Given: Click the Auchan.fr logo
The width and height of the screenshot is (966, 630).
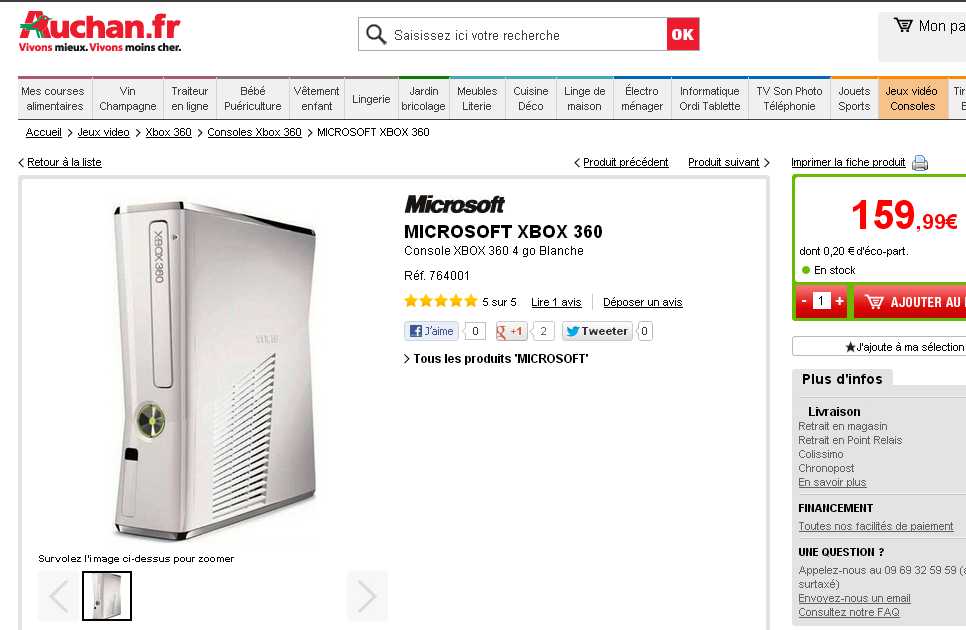Looking at the screenshot, I should pyautogui.click(x=100, y=32).
